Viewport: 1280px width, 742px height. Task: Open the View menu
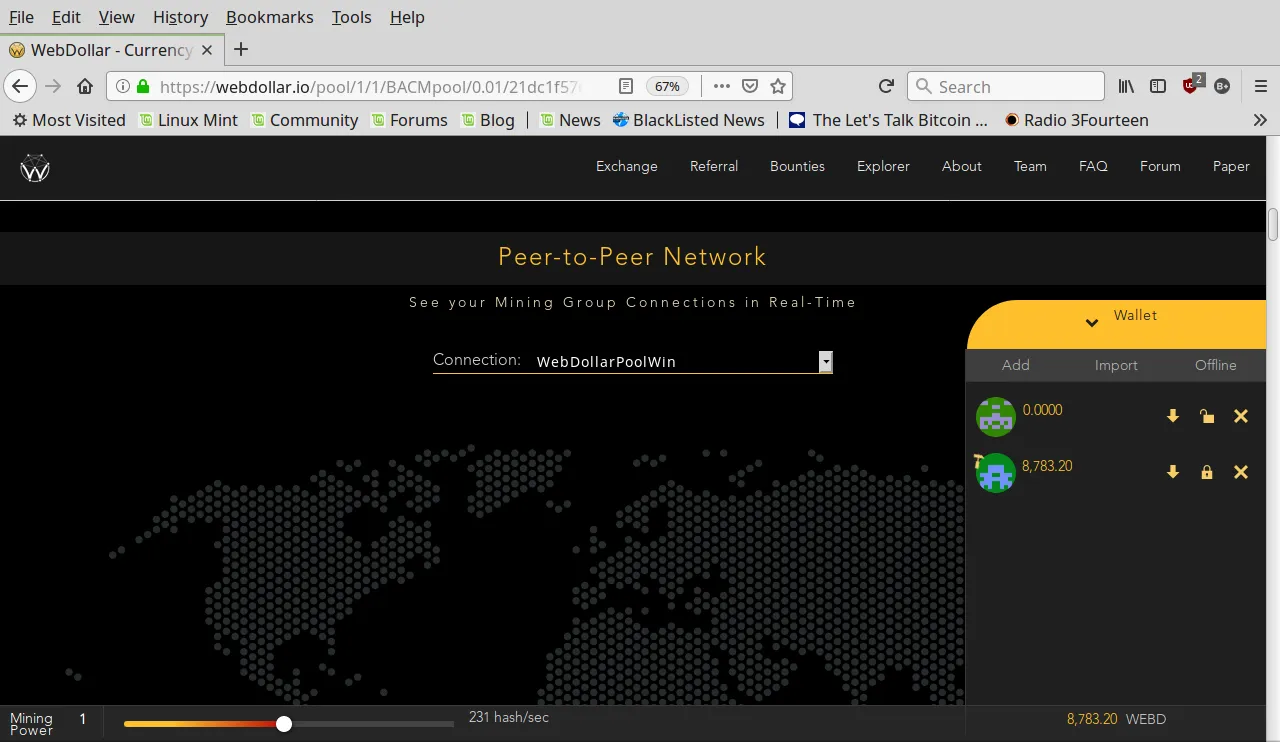point(117,17)
